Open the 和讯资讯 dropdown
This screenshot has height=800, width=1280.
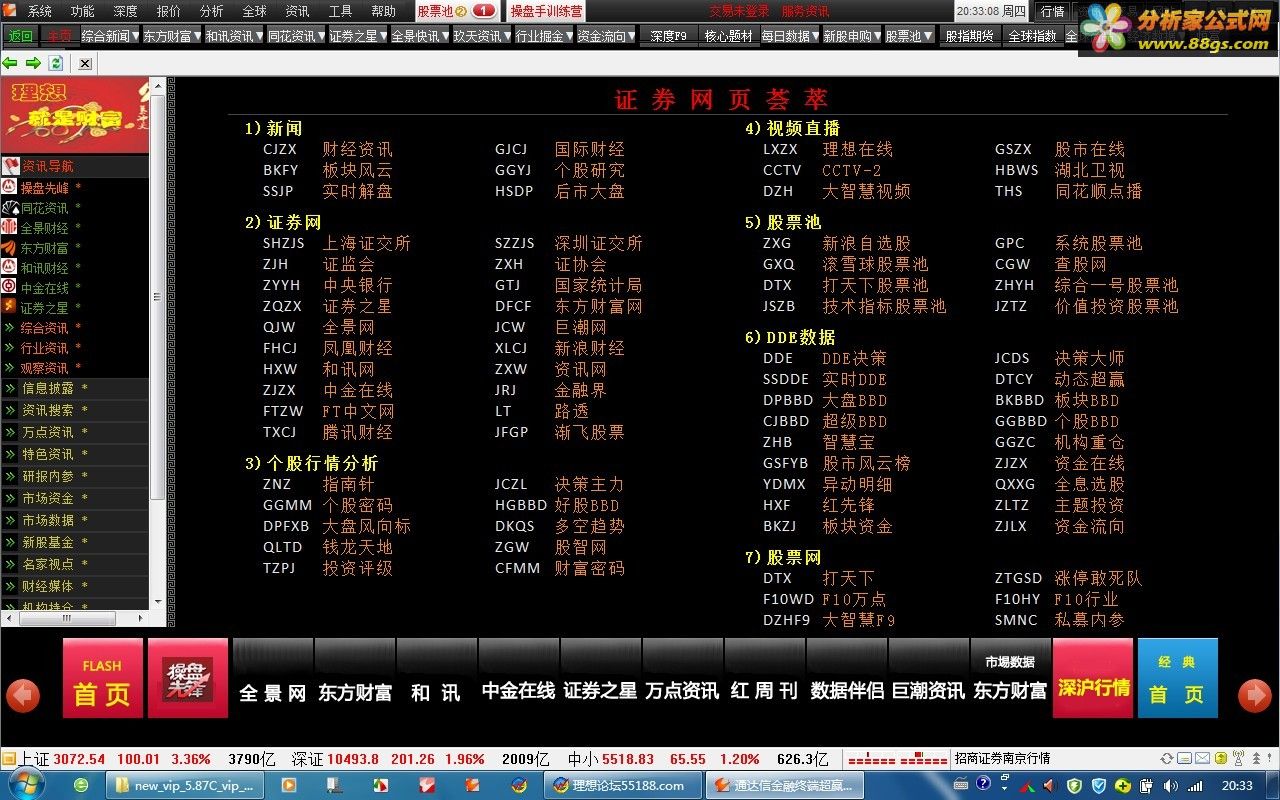(232, 35)
